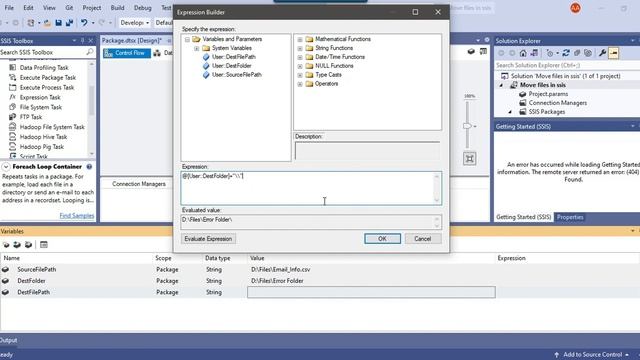
Task: Expand the System Variables folder
Action: click(197, 48)
